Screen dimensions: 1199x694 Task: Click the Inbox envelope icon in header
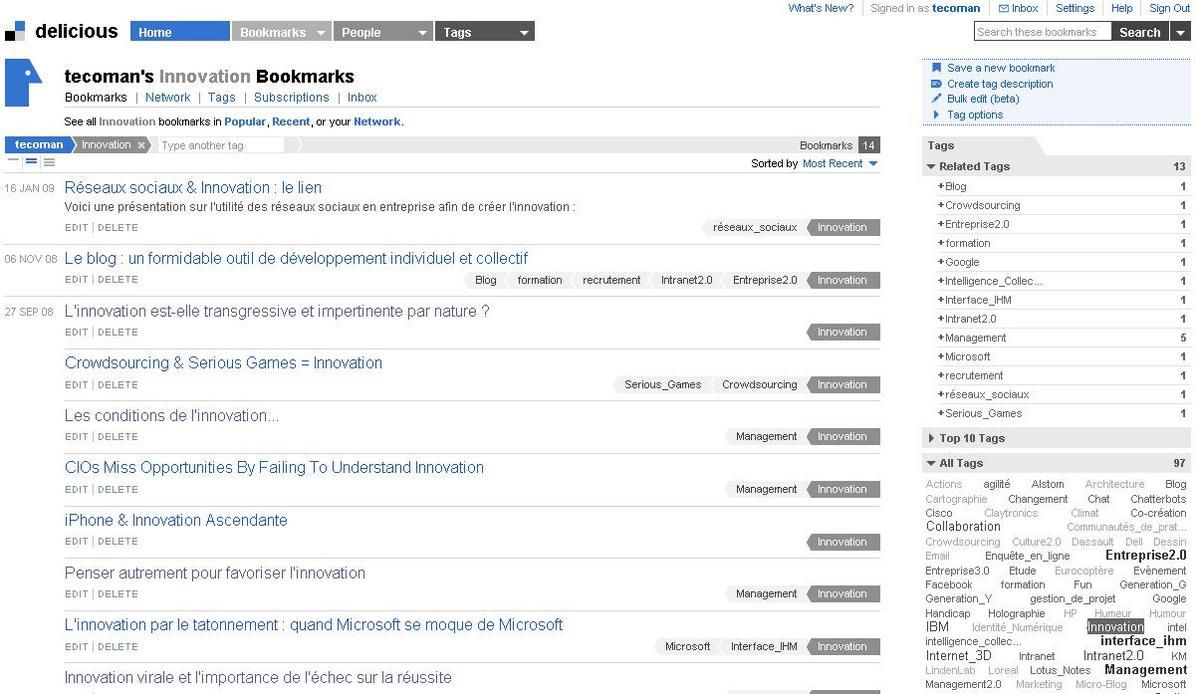click(x=1003, y=8)
